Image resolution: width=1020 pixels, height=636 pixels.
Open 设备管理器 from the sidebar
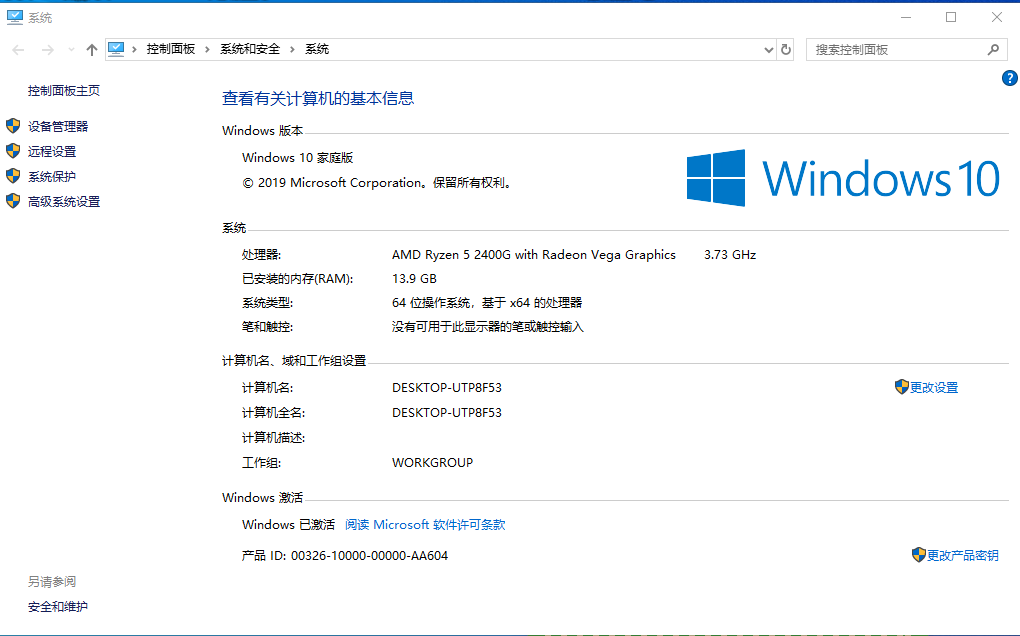coord(58,126)
